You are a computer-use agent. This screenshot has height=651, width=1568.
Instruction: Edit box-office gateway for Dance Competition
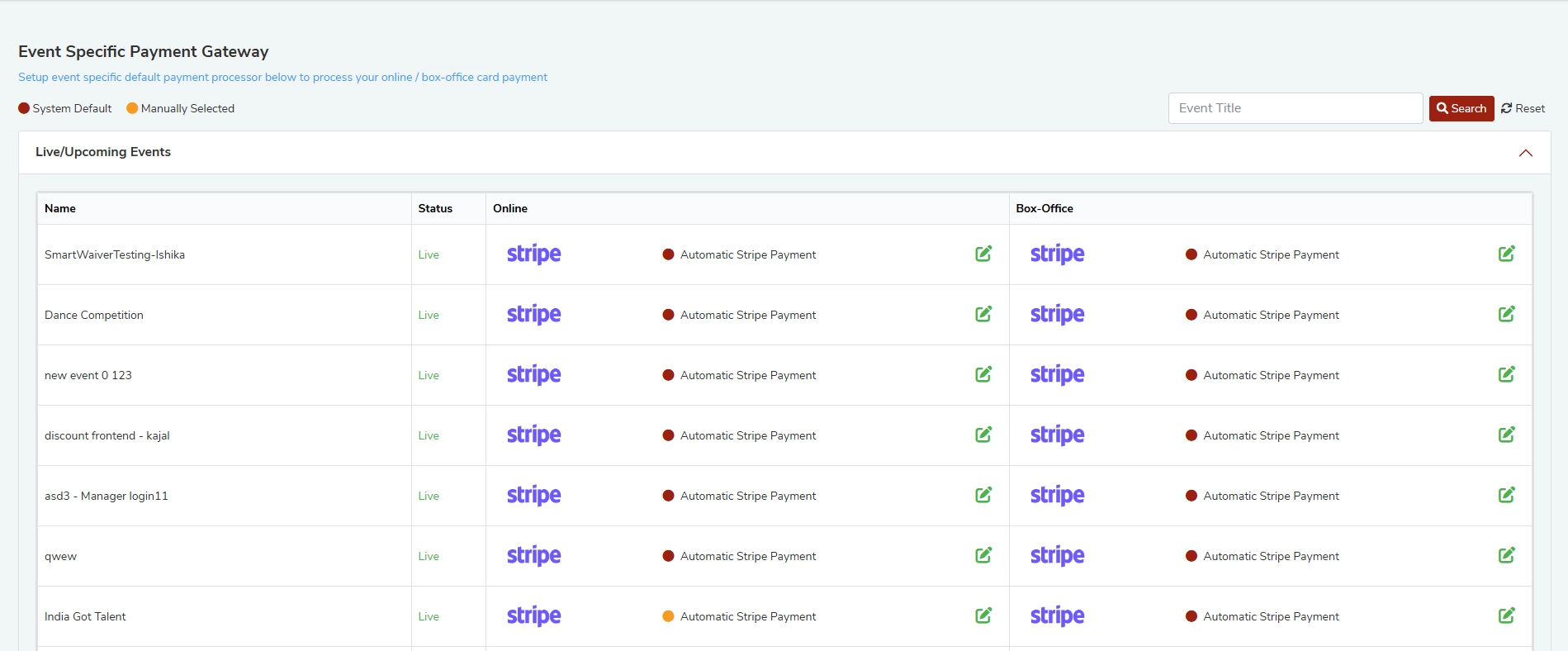pos(1507,314)
